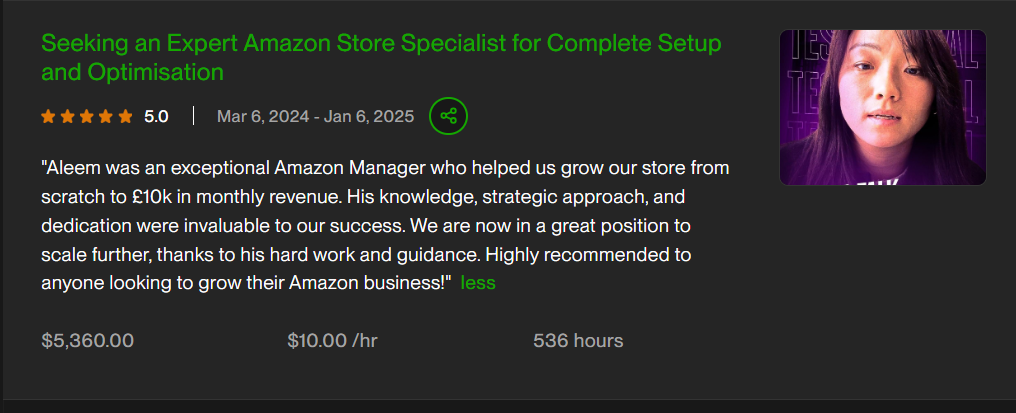Click the fifth orange rating star
Viewport: 1016px width, 413px height.
tap(125, 116)
